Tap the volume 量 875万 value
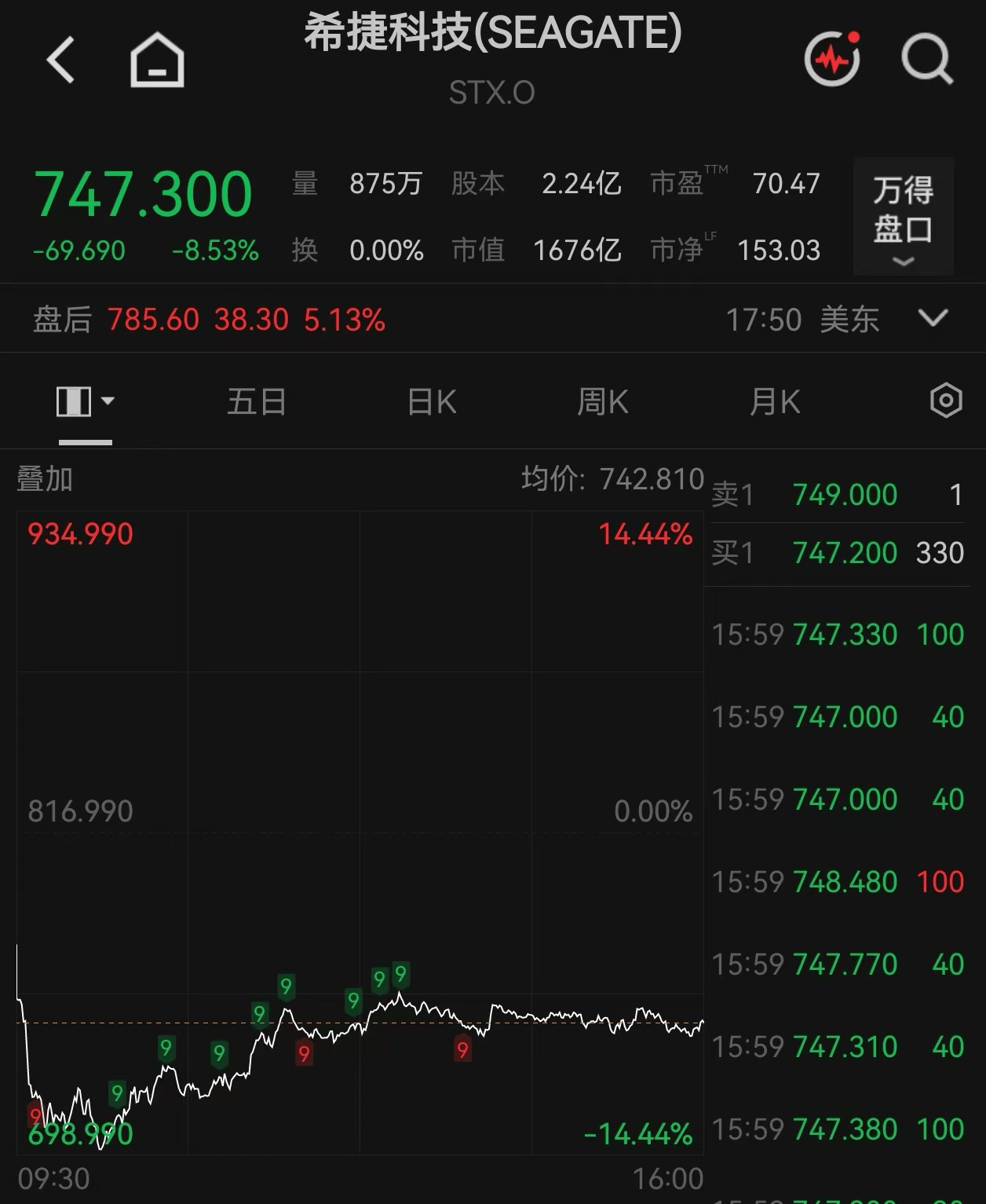This screenshot has height=1204, width=986. click(x=385, y=184)
